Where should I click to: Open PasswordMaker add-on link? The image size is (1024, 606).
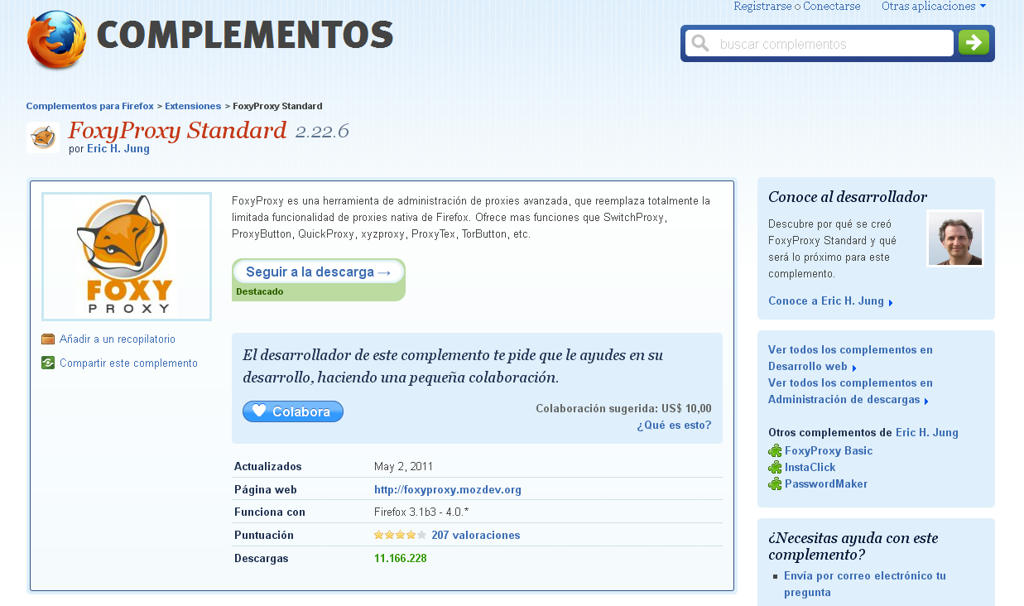click(x=826, y=484)
